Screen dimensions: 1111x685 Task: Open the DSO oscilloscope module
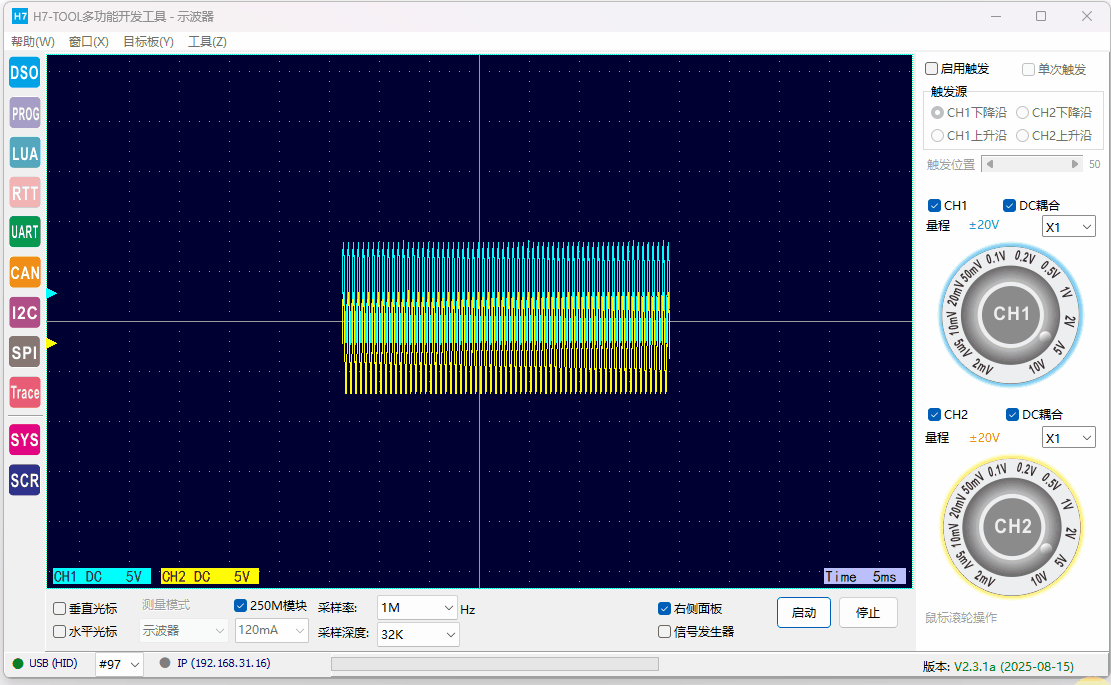(x=25, y=73)
